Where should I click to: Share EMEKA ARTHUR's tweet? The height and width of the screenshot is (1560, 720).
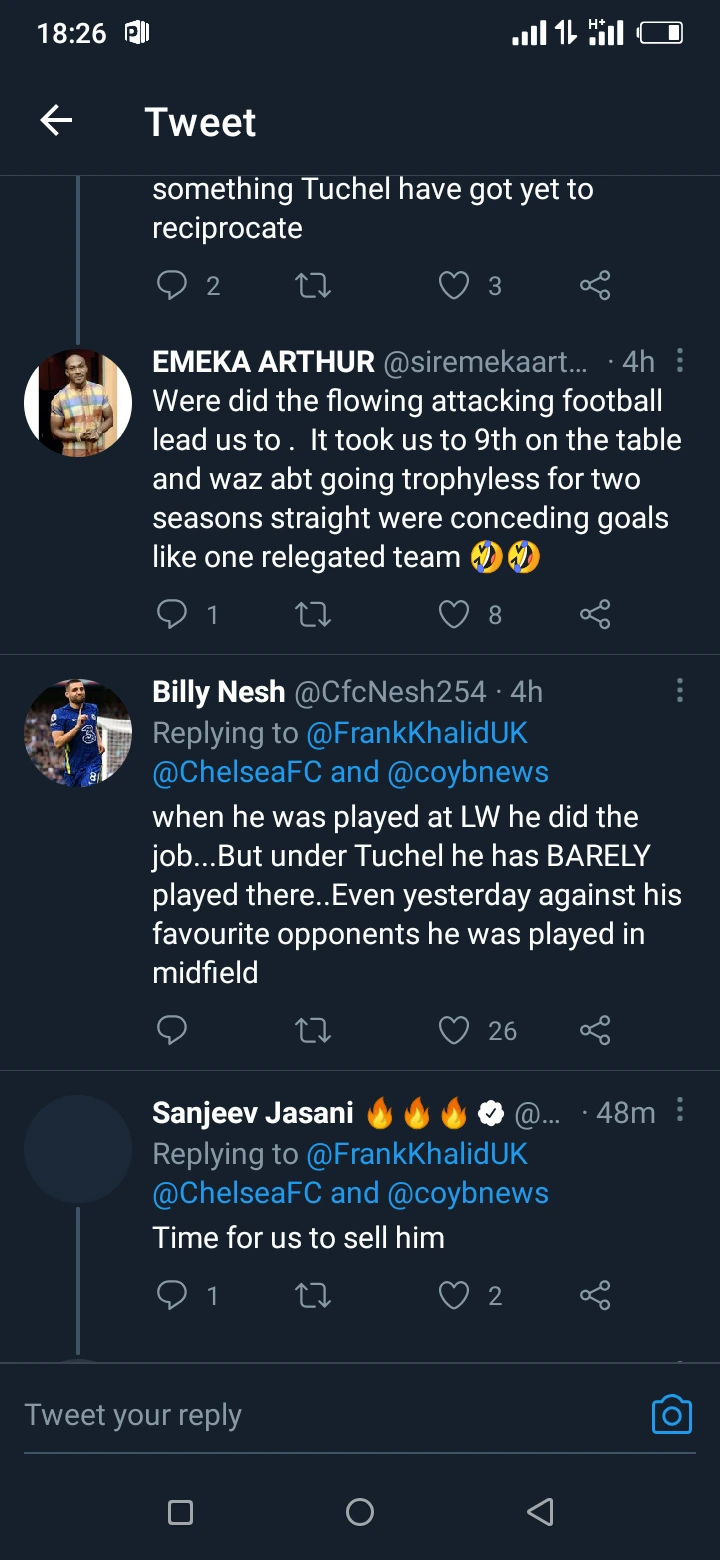(595, 614)
